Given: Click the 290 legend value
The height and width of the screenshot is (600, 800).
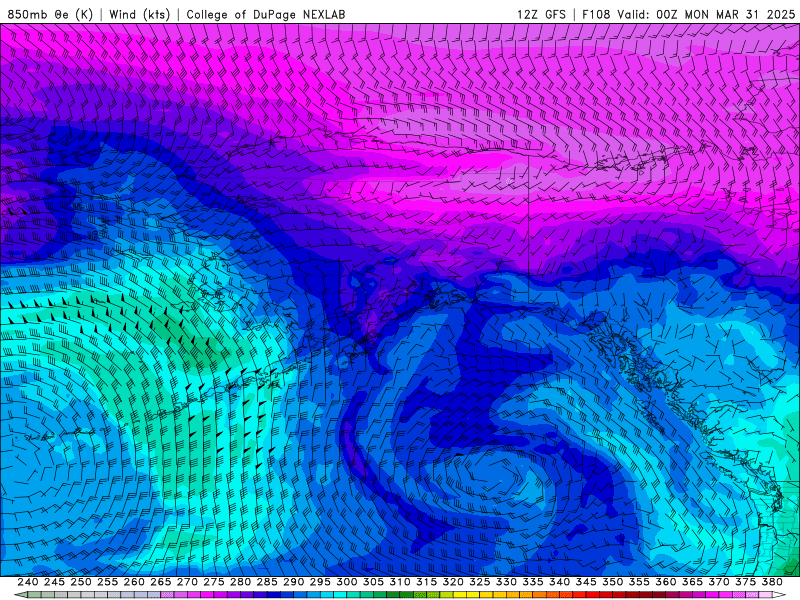Looking at the screenshot, I should point(293,582).
